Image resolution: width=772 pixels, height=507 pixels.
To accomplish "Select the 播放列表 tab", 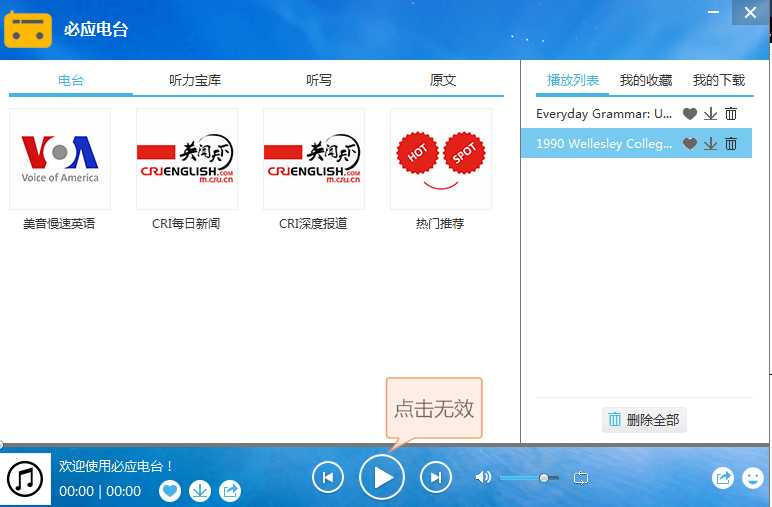I will click(573, 80).
